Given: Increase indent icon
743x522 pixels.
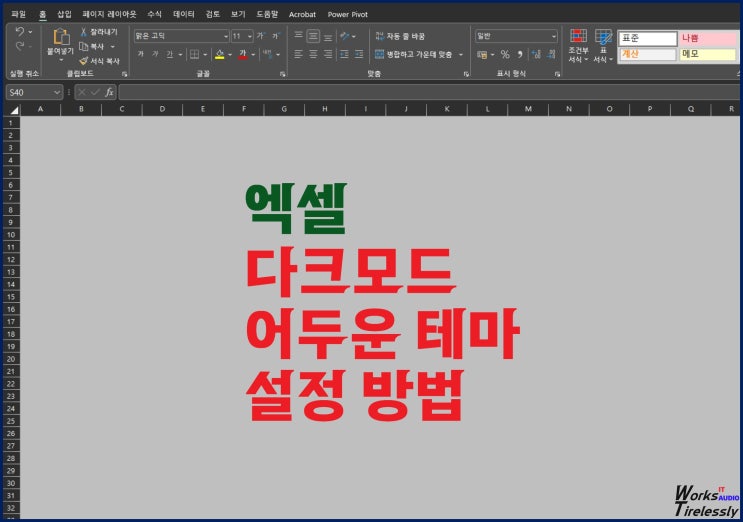Looking at the screenshot, I should pos(359,54).
